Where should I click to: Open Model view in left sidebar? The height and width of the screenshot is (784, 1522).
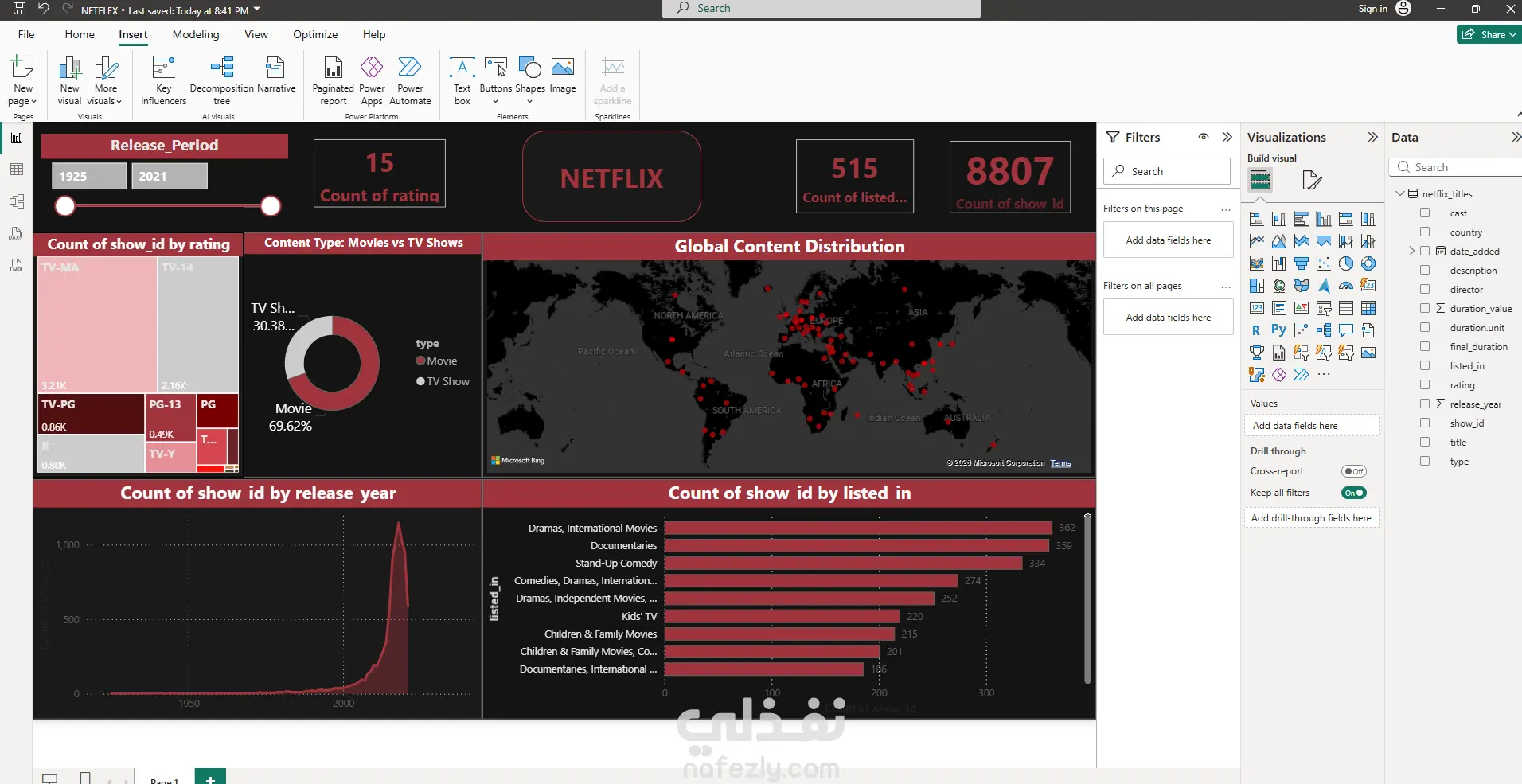pos(17,201)
